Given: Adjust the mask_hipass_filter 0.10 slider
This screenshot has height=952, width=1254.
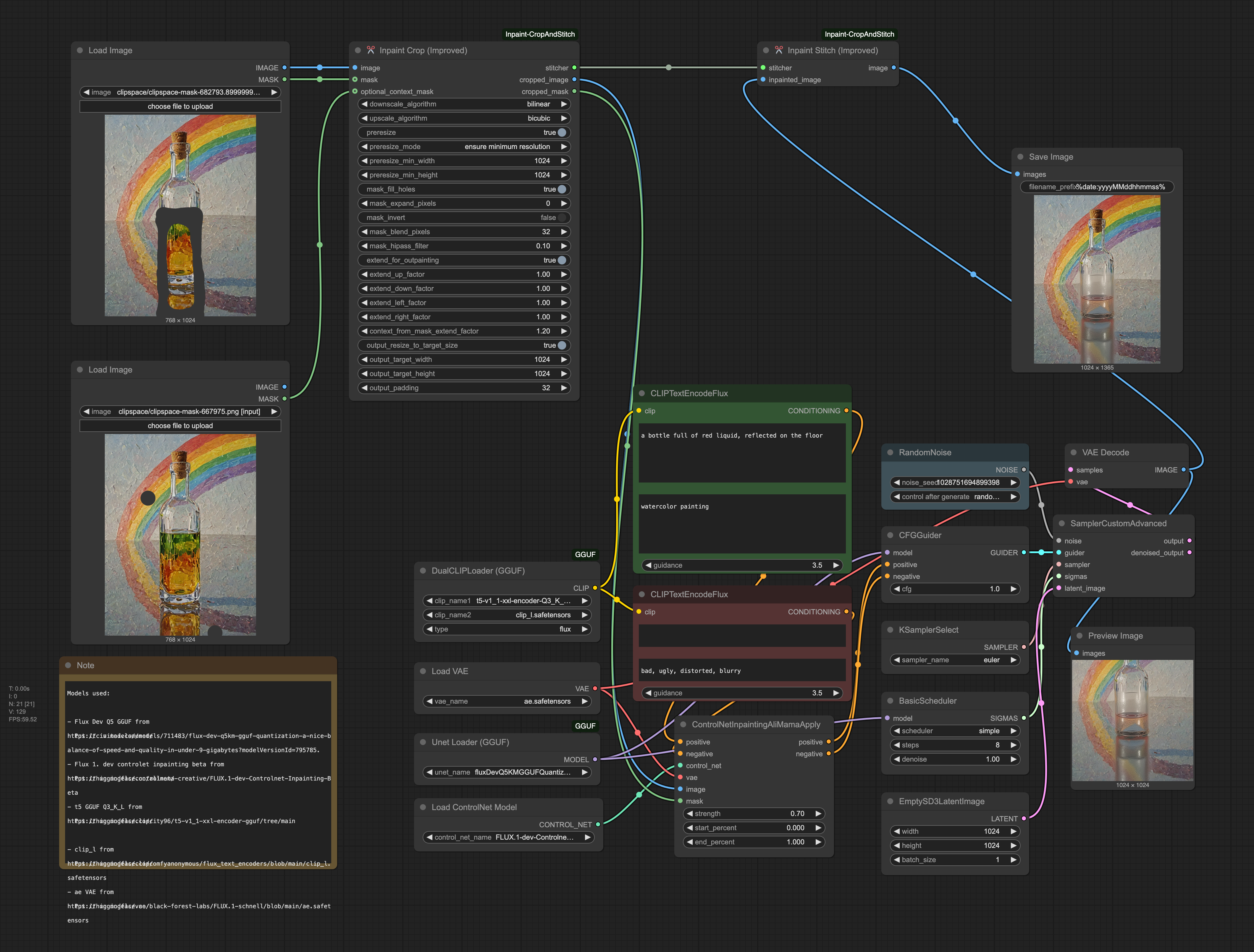Looking at the screenshot, I should [x=464, y=246].
